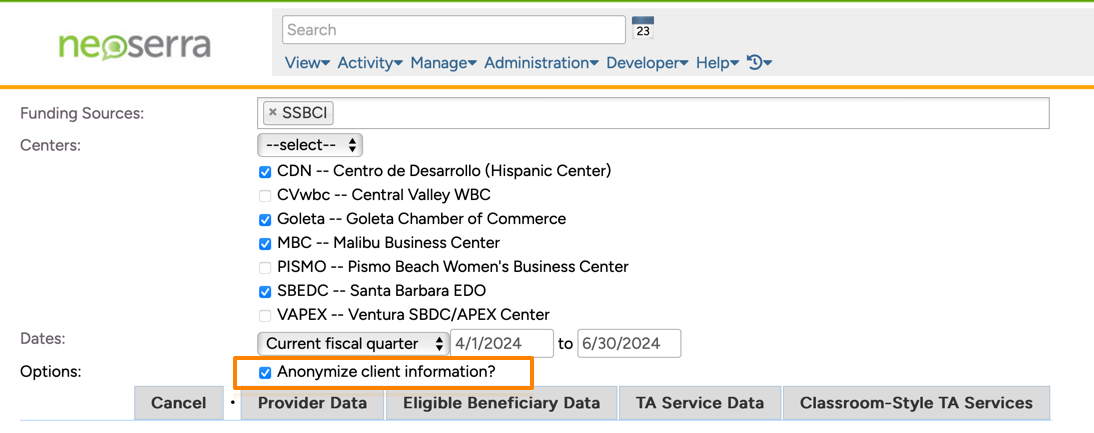Open the recent history clock menu
The width and height of the screenshot is (1094, 433).
(x=760, y=63)
